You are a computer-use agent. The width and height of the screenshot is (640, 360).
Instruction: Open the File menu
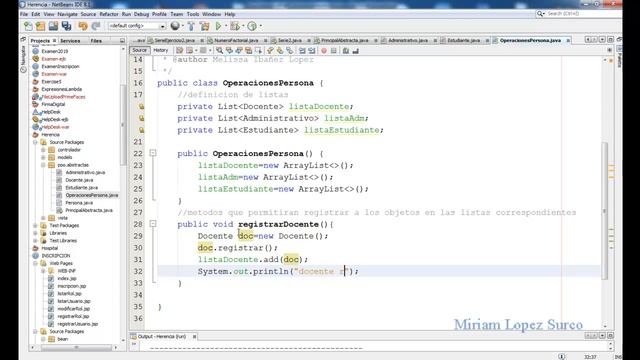click(x=24, y=14)
